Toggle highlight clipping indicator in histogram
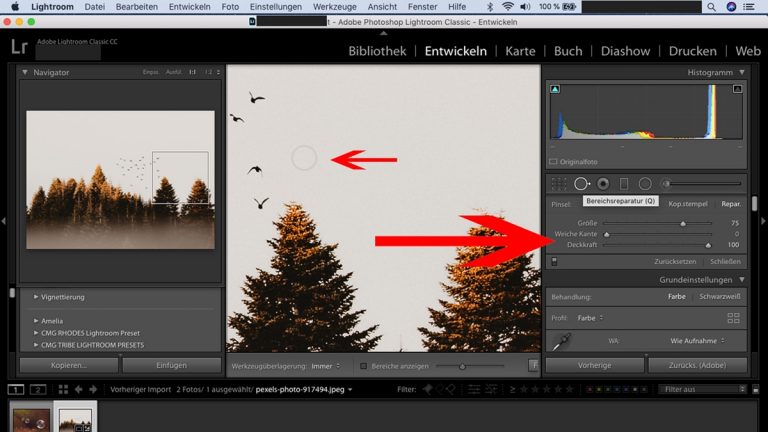The height and width of the screenshot is (432, 768). [x=738, y=90]
